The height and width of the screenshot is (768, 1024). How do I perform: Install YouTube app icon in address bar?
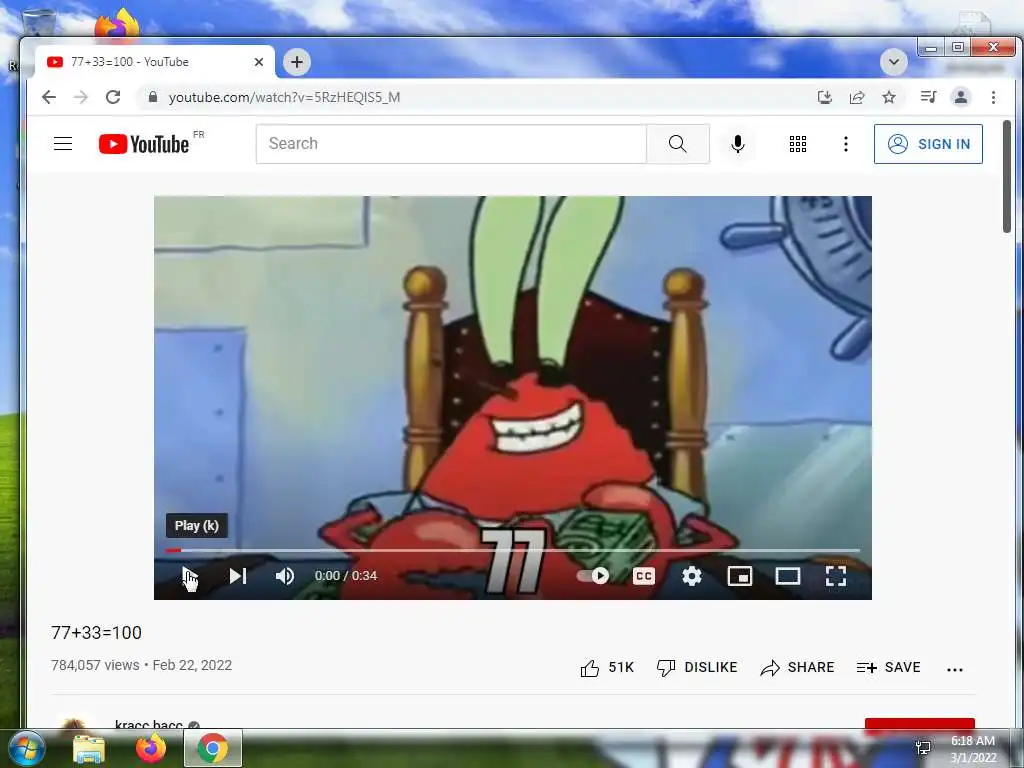[825, 97]
